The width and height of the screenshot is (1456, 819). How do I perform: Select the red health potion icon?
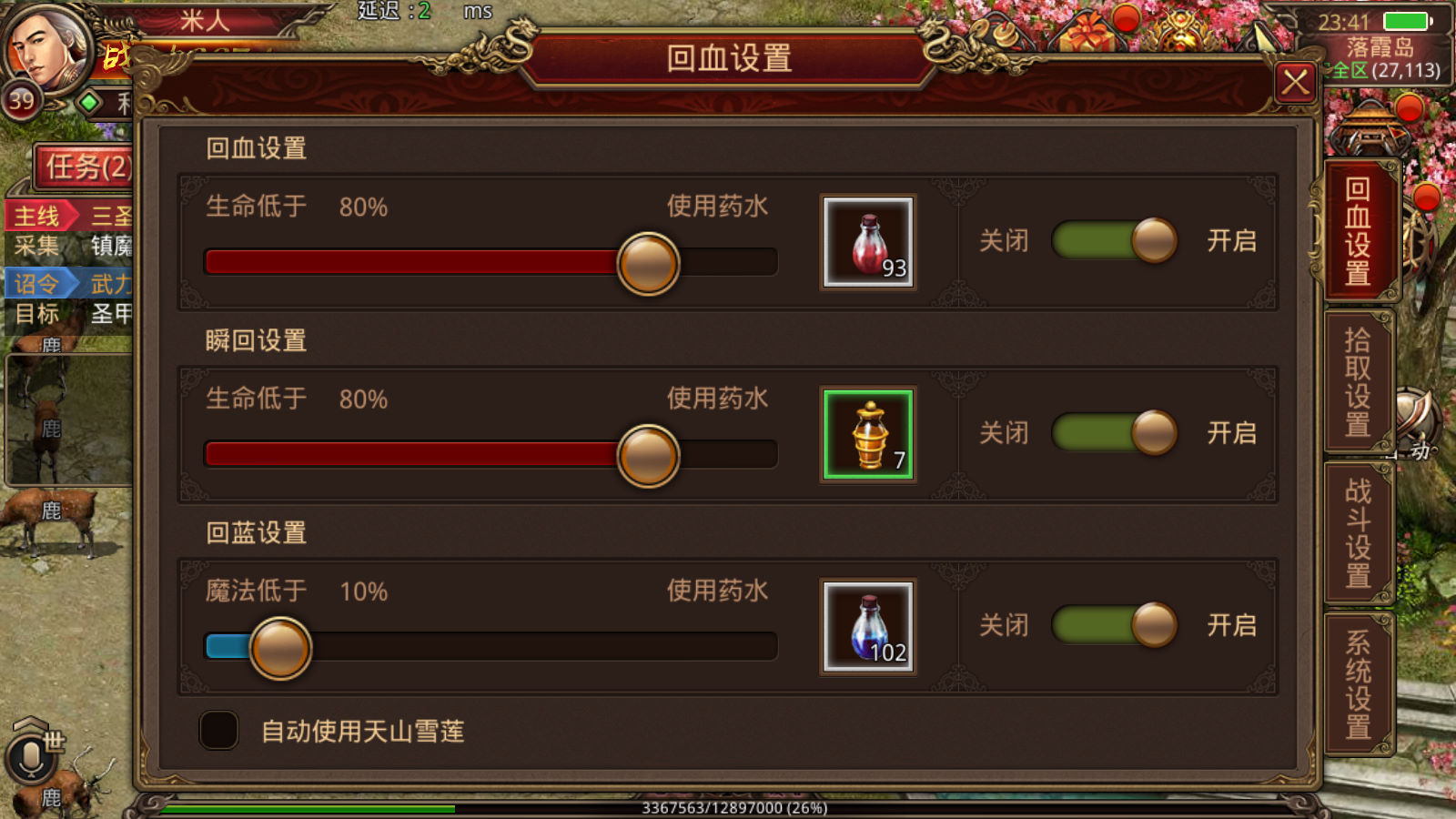tap(868, 242)
